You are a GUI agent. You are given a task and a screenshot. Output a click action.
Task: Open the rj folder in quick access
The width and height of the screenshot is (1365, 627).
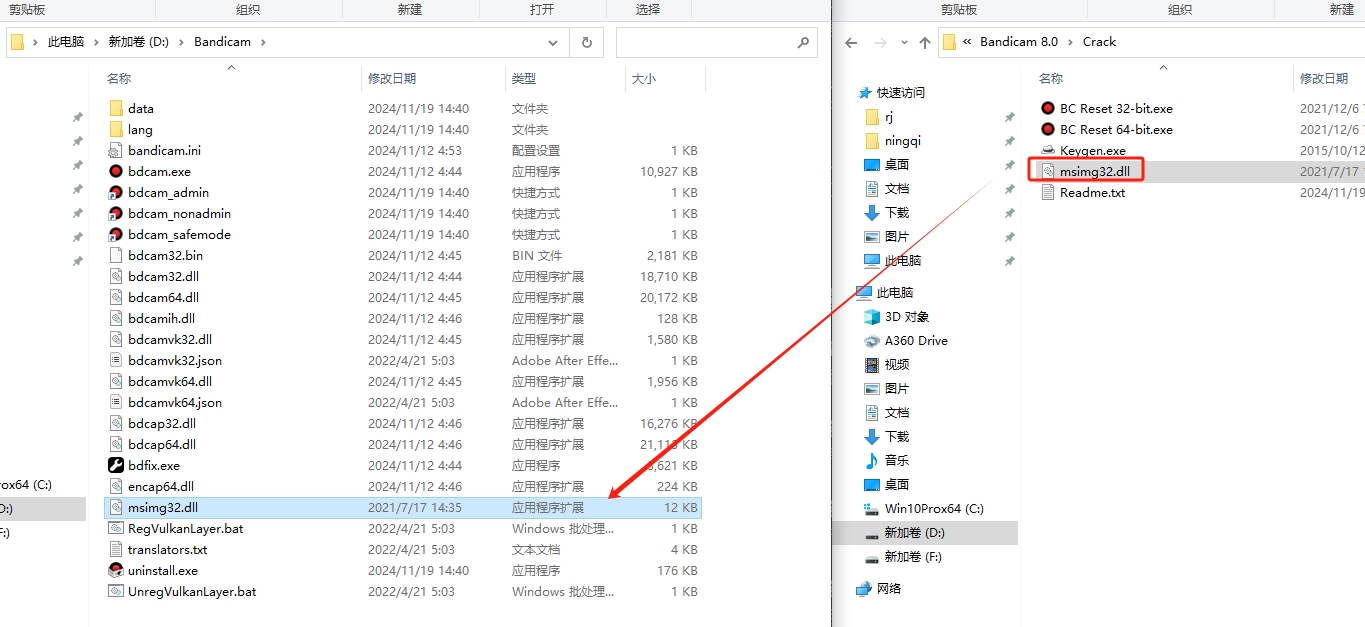[879, 116]
